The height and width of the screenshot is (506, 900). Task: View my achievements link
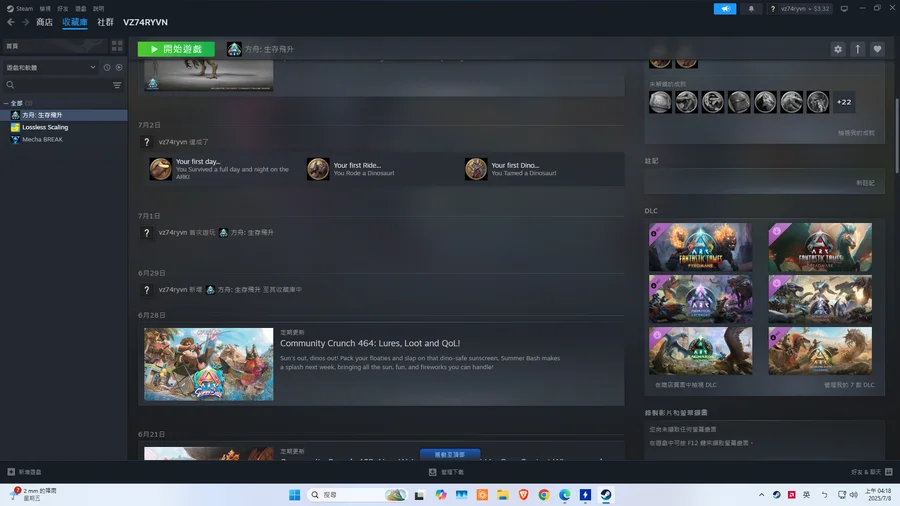pyautogui.click(x=856, y=133)
